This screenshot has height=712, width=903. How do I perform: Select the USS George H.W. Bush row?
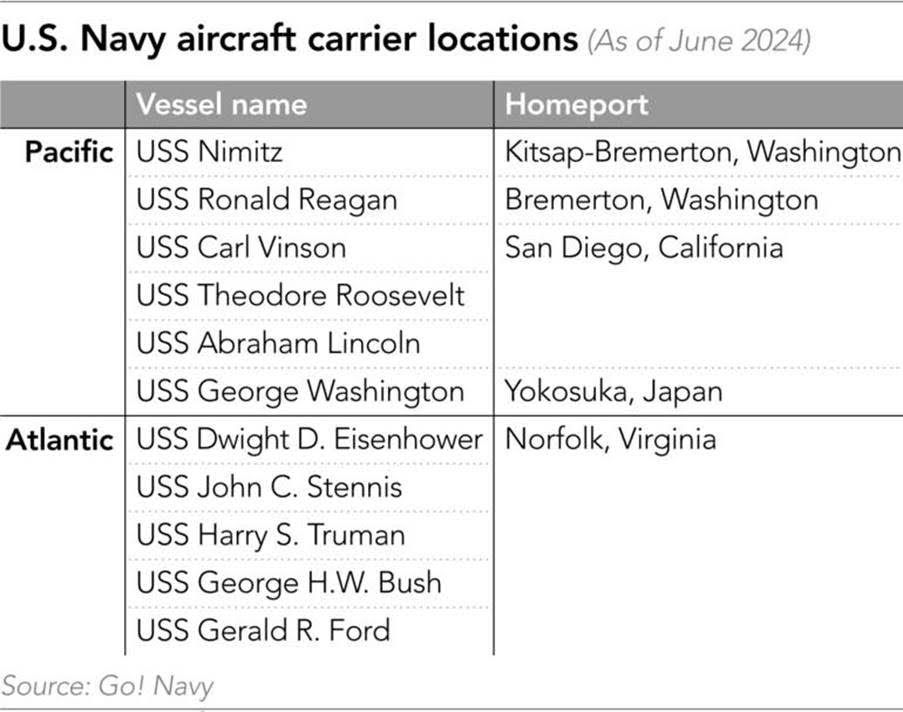[x=288, y=582]
